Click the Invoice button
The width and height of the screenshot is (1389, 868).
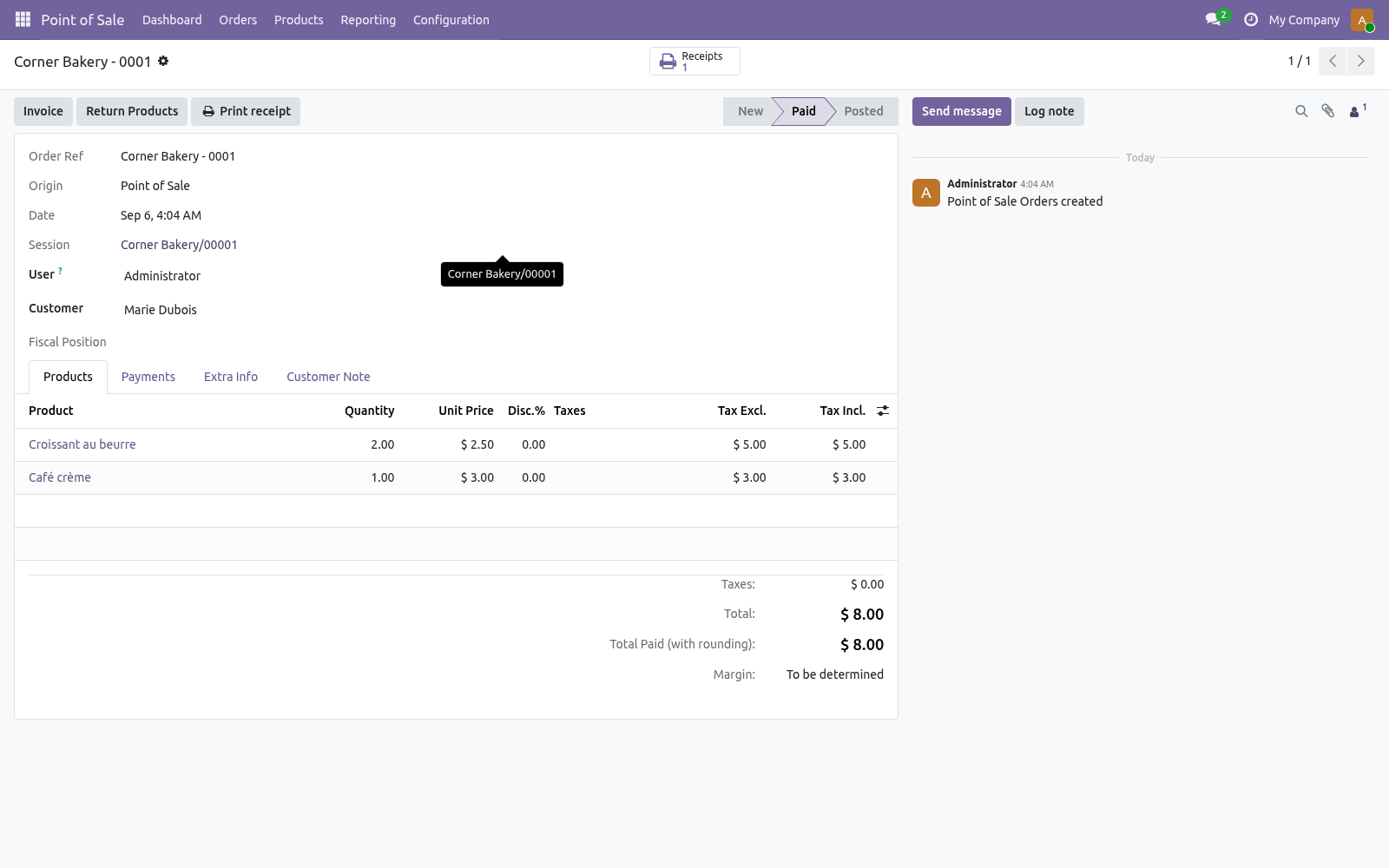pos(43,111)
